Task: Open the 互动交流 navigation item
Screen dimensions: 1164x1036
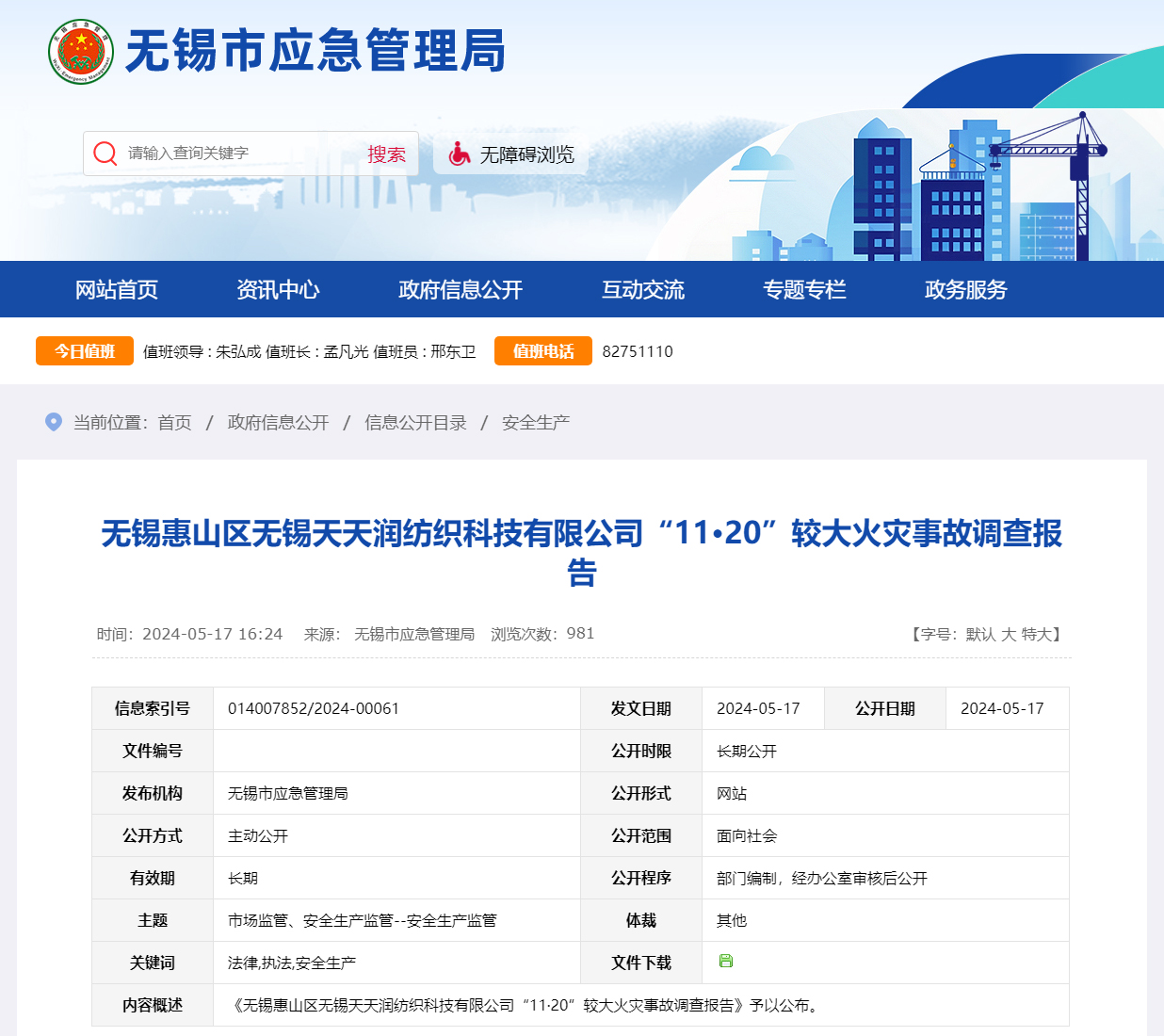Action: (x=643, y=289)
